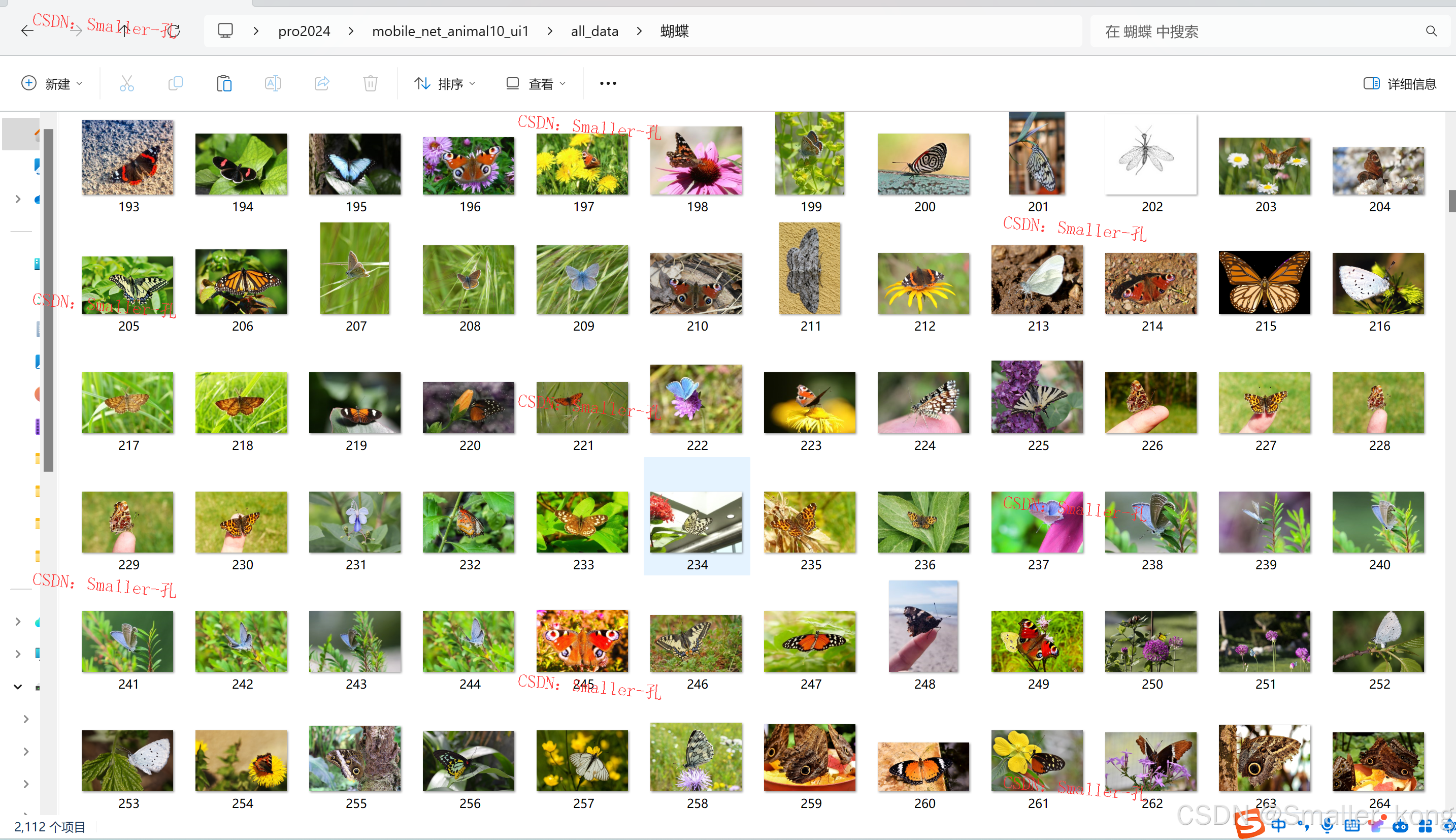Select highlighted image thumbnail 234
The image size is (1456, 840).
click(696, 522)
